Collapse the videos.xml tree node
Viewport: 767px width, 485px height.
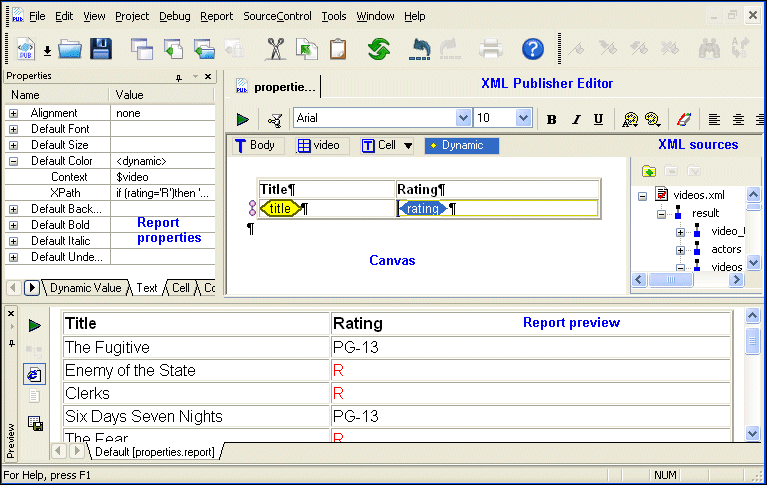pos(643,196)
